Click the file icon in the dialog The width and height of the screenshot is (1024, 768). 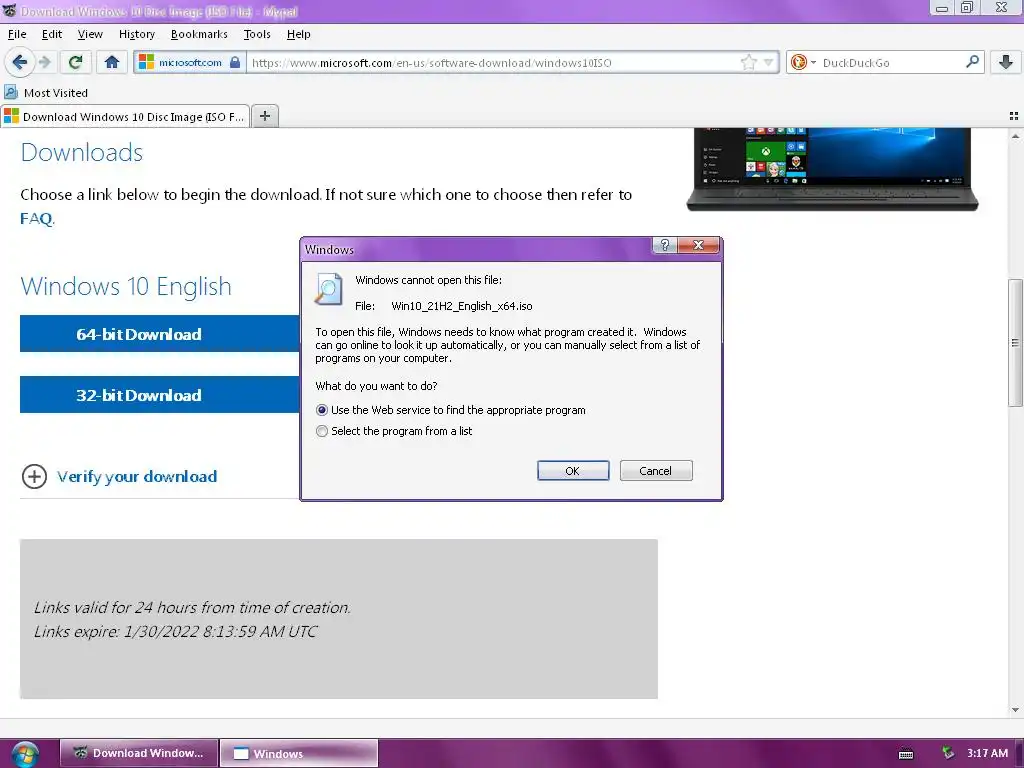point(328,289)
